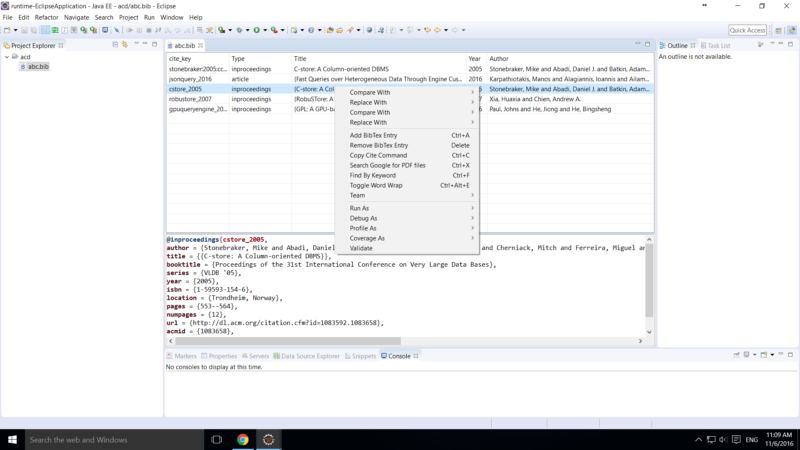Click the Forward navigation arrow icon
The height and width of the screenshot is (450, 800).
(455, 30)
